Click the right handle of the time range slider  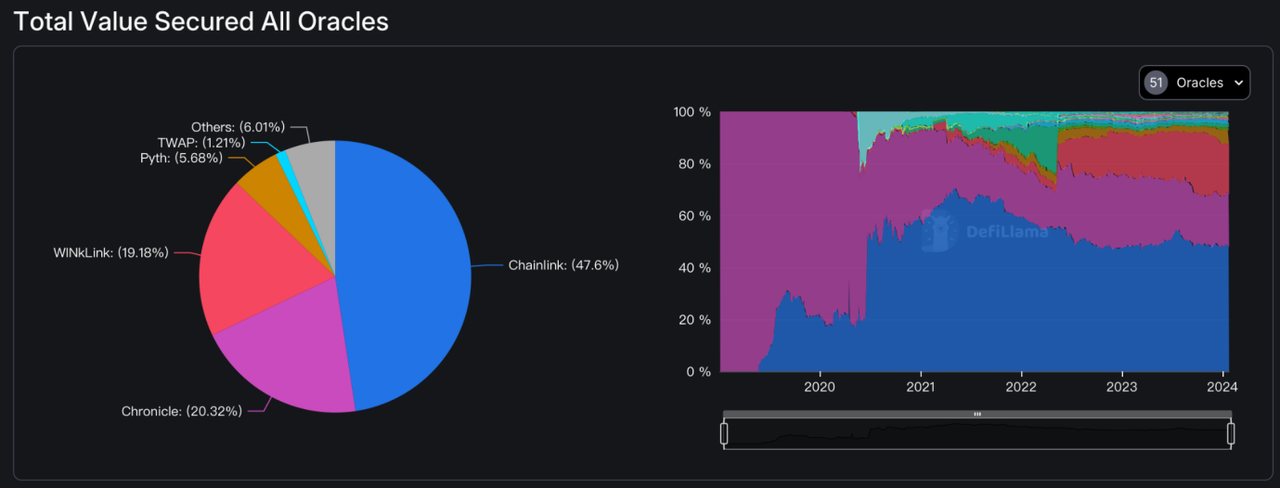click(1231, 433)
